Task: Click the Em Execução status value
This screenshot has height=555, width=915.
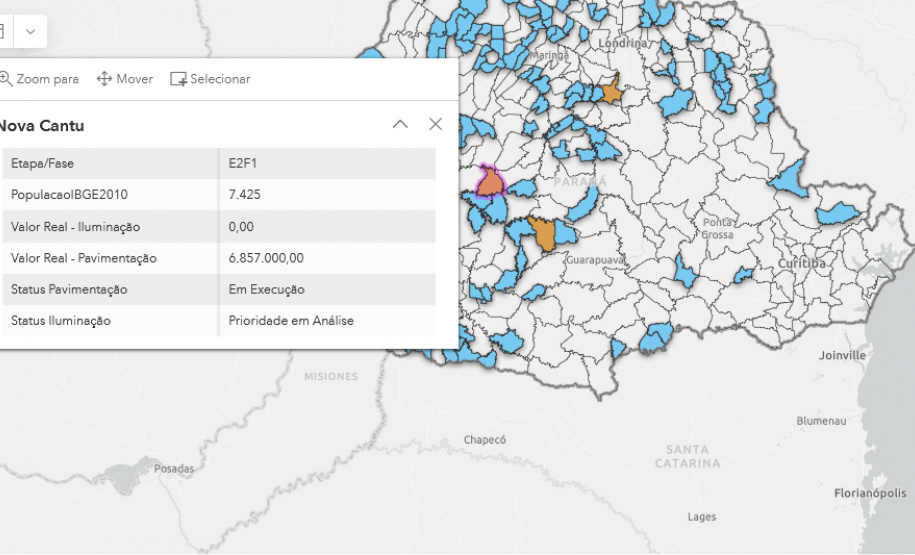Action: coord(266,290)
